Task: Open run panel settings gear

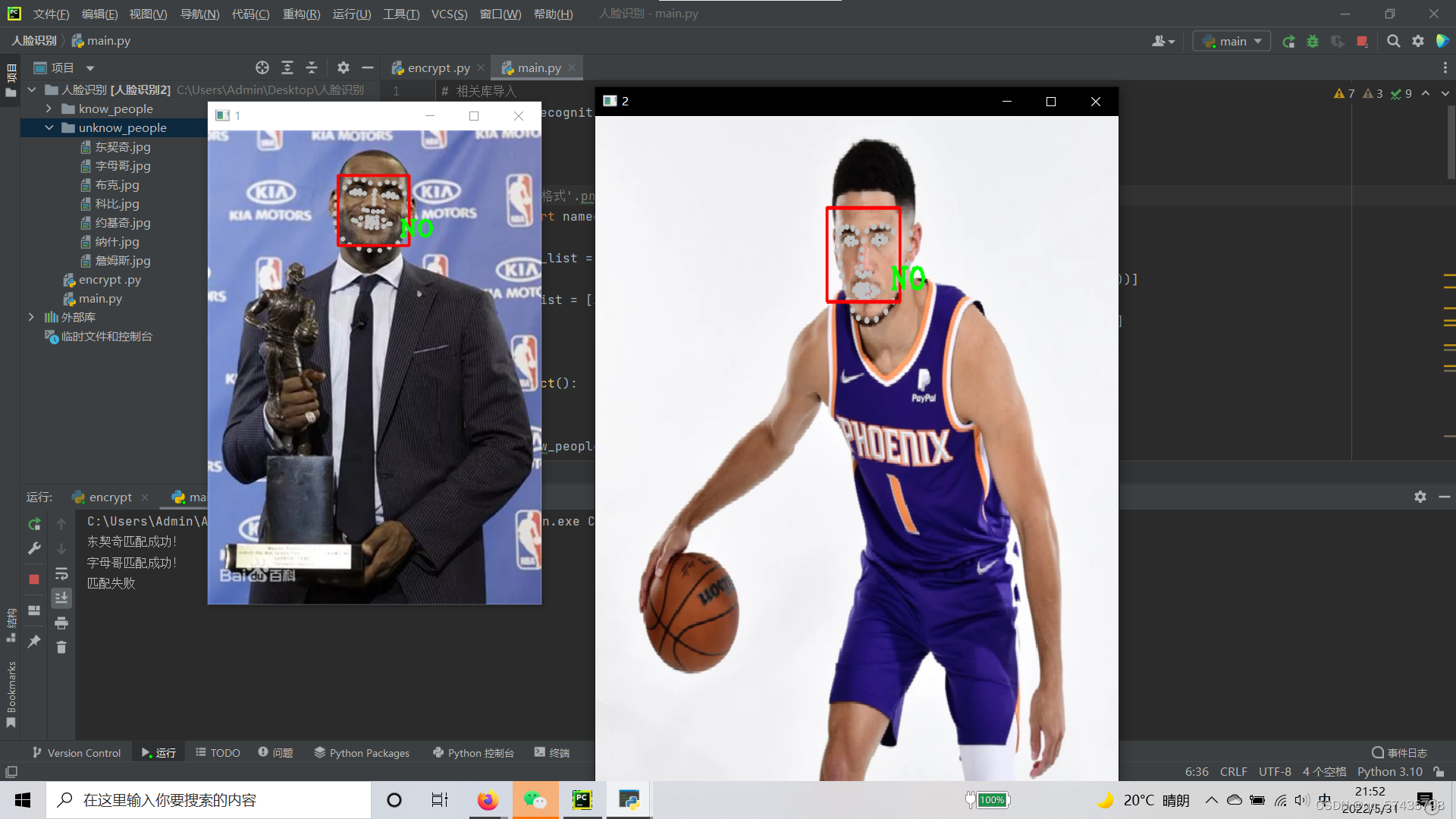Action: pos(1420,497)
